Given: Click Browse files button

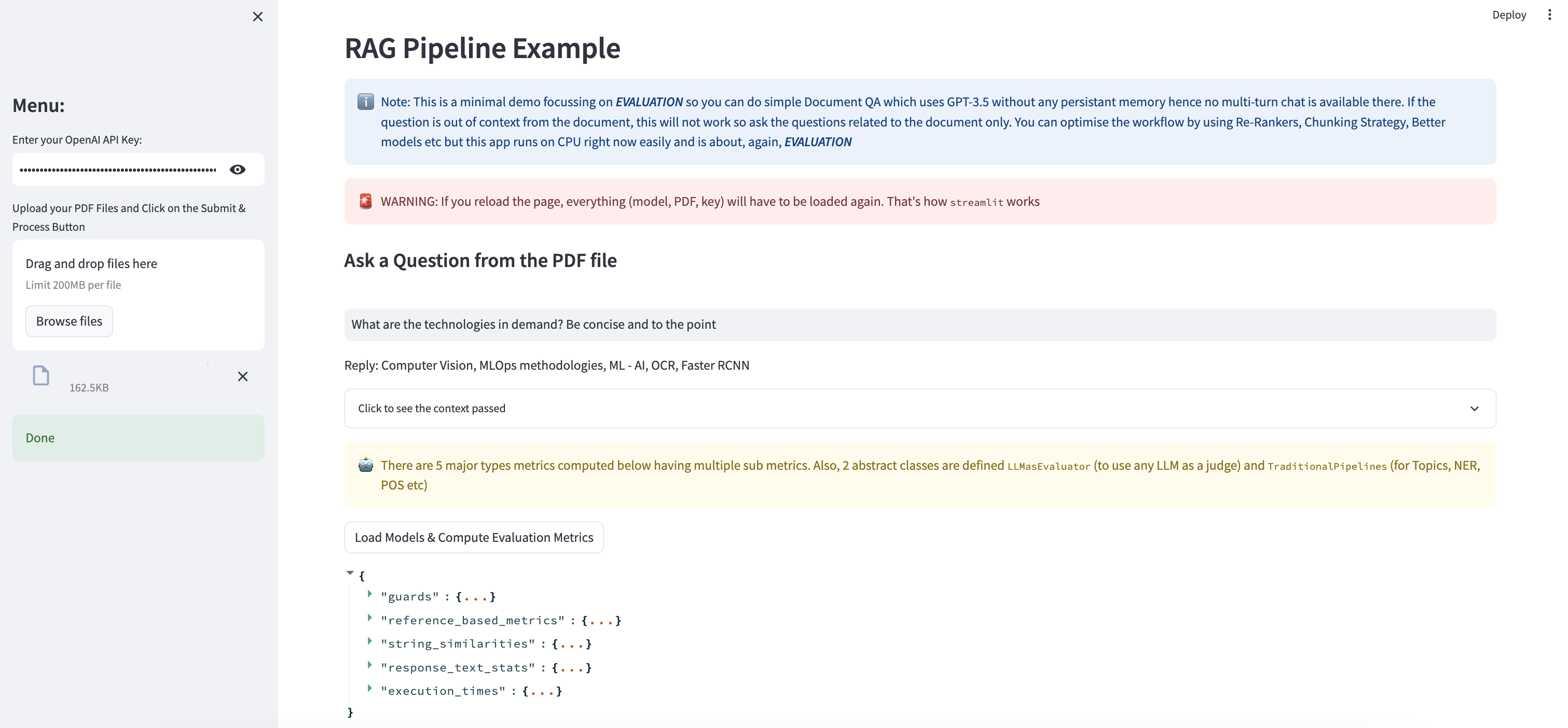Looking at the screenshot, I should tap(69, 321).
